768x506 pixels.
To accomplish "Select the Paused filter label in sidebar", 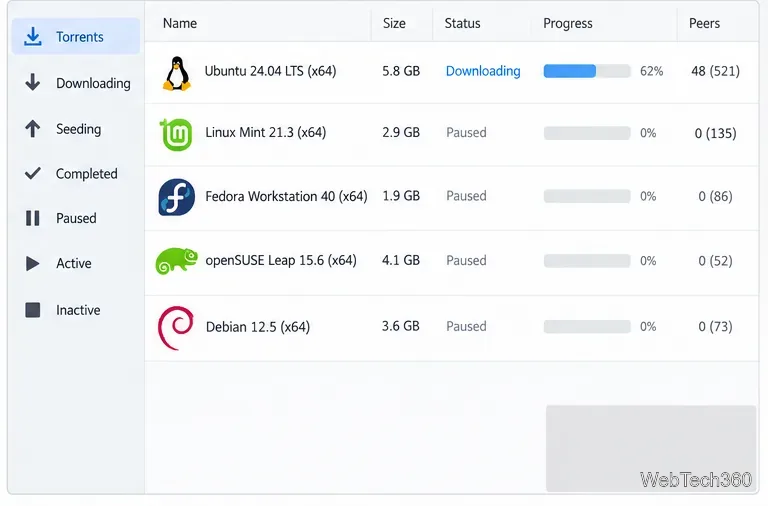I will (76, 218).
